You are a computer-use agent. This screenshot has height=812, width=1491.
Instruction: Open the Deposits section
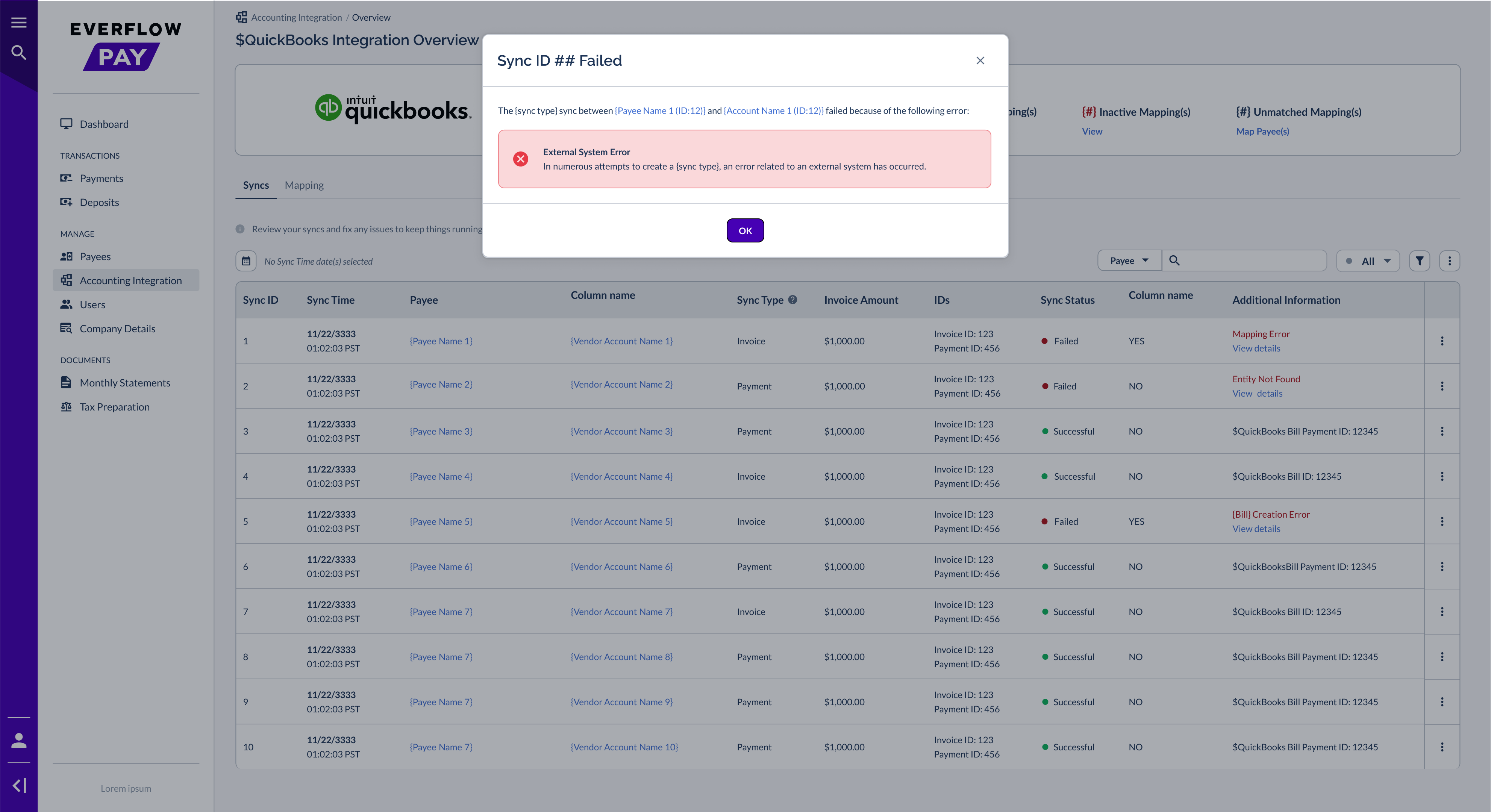click(99, 202)
